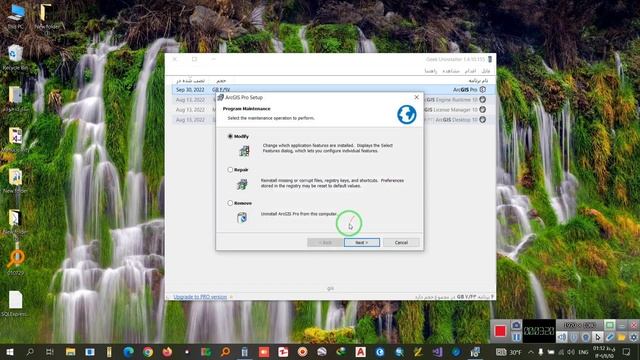
Task: Click the ArcGIS Pro row icon
Action: [483, 89]
